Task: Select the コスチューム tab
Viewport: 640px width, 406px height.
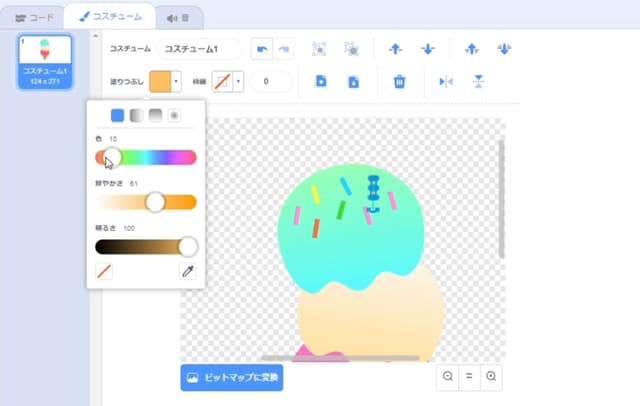Action: (x=110, y=17)
